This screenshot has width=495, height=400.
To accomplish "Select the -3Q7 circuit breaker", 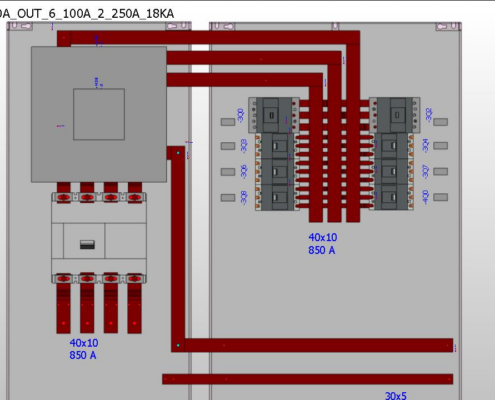I will 392,171.
